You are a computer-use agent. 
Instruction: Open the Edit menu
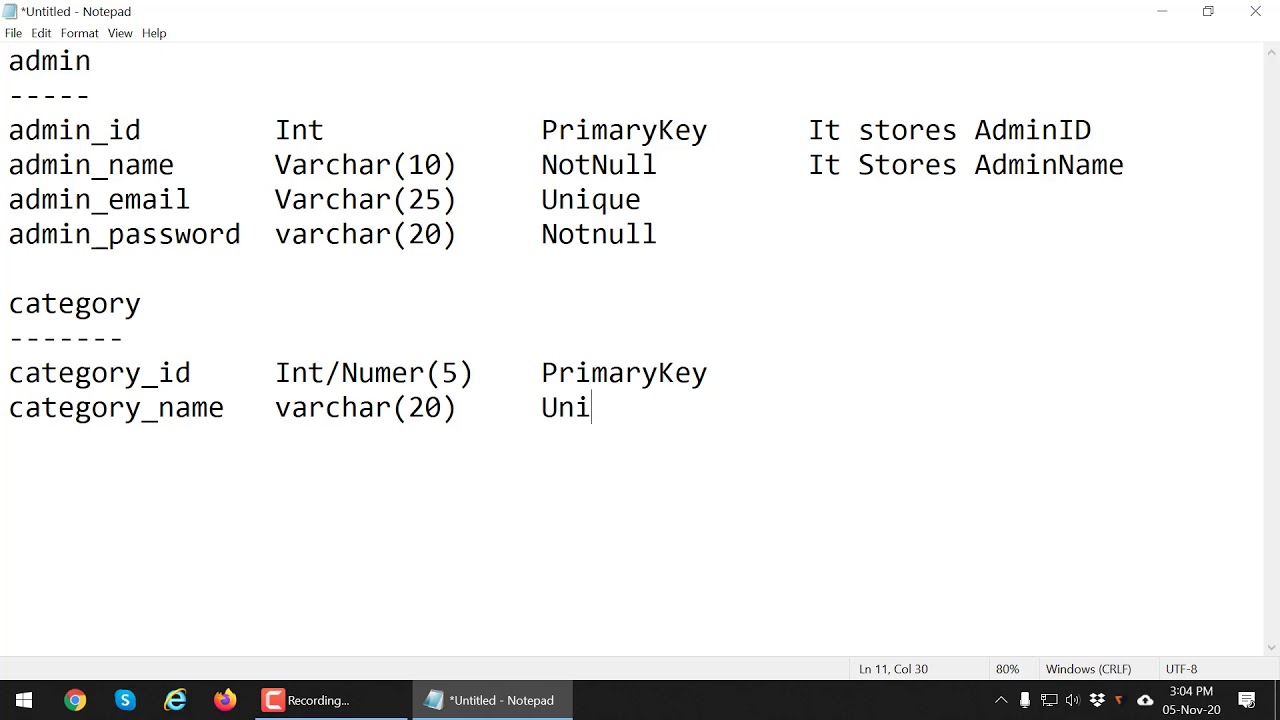pyautogui.click(x=41, y=33)
